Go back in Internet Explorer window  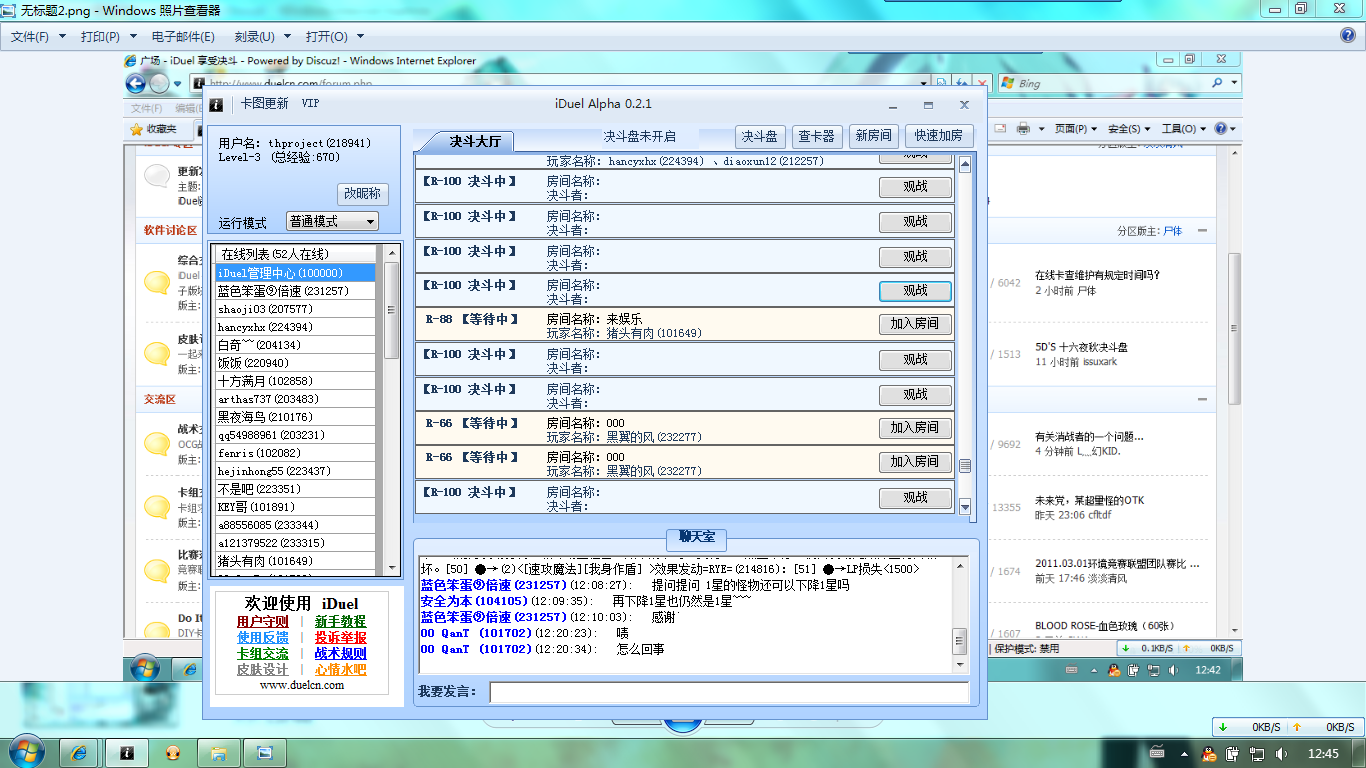click(x=134, y=83)
